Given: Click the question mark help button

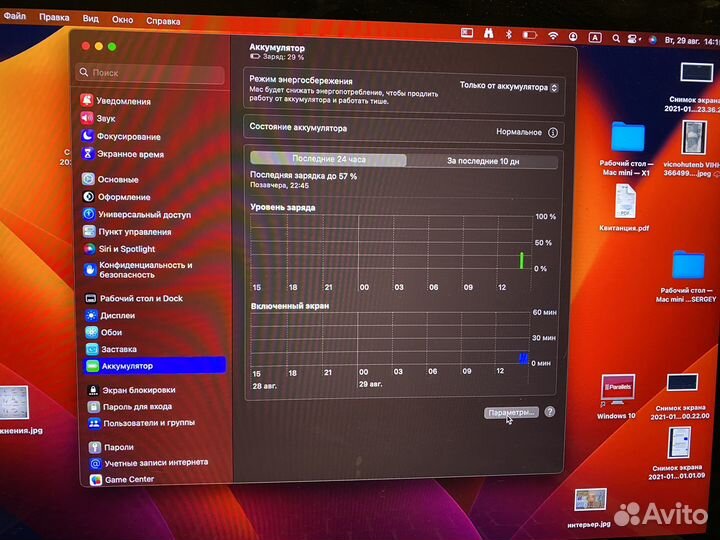Looking at the screenshot, I should (550, 412).
